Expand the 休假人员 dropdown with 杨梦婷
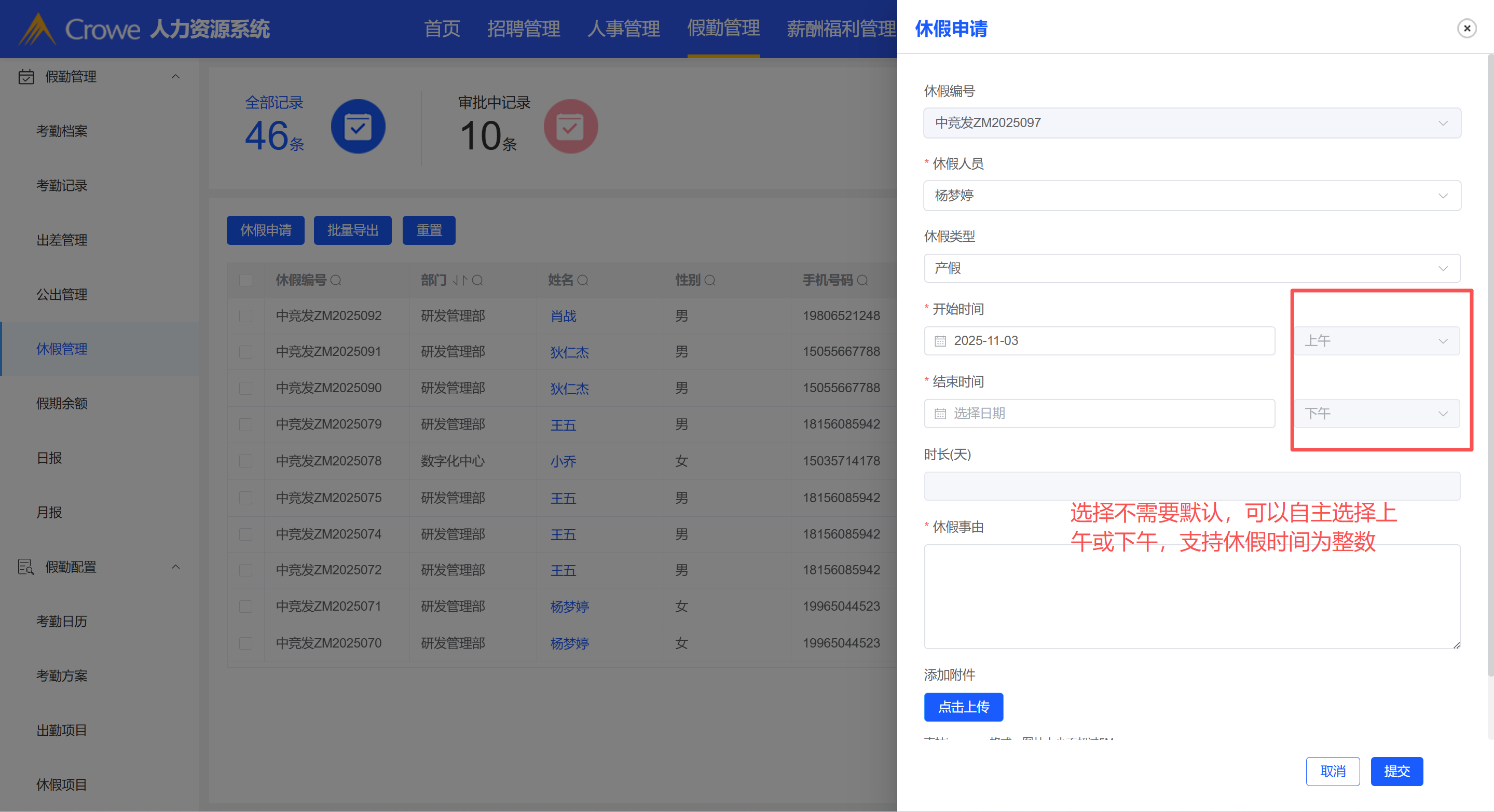Image resolution: width=1494 pixels, height=812 pixels. click(1191, 196)
